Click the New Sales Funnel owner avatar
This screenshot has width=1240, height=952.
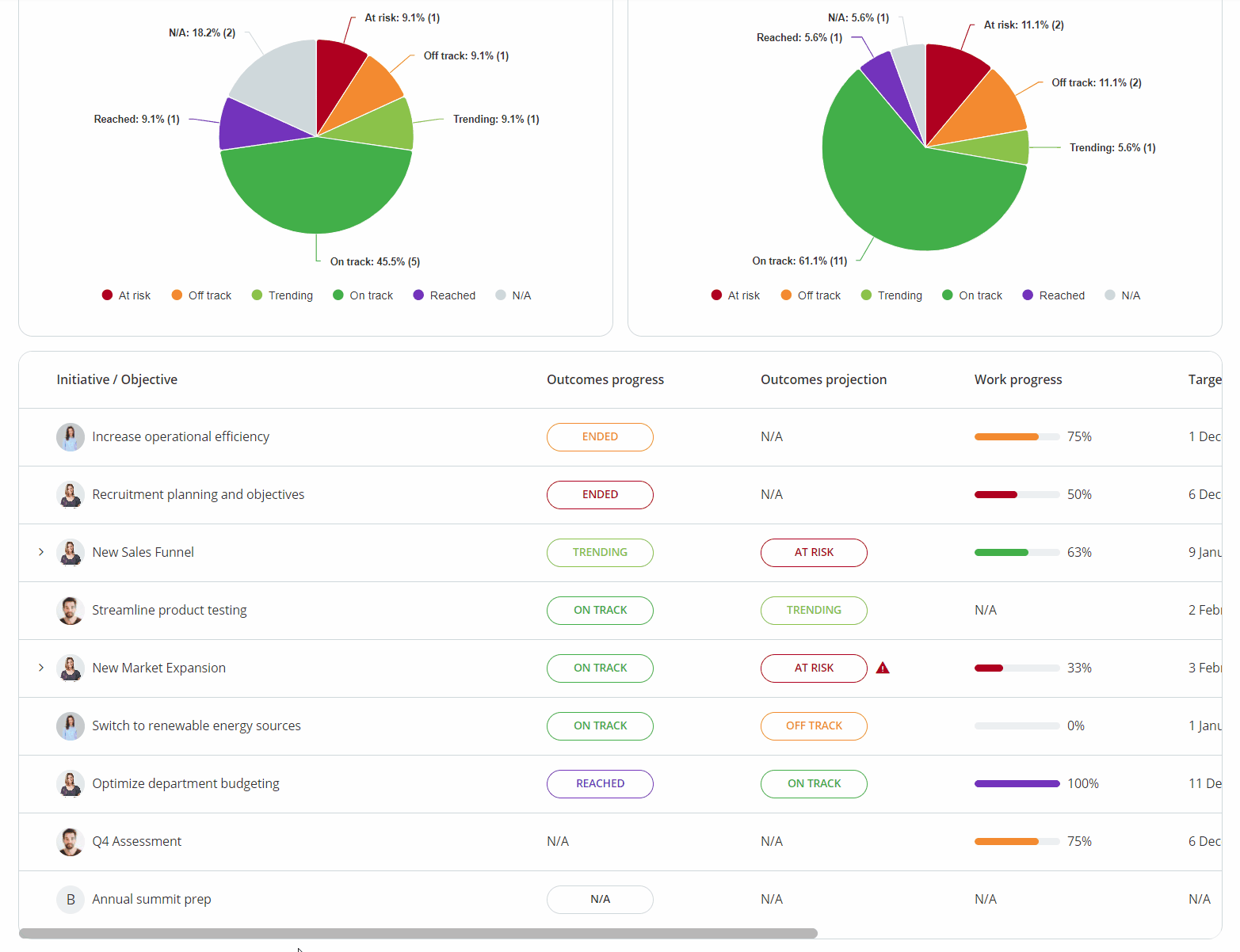click(x=70, y=552)
